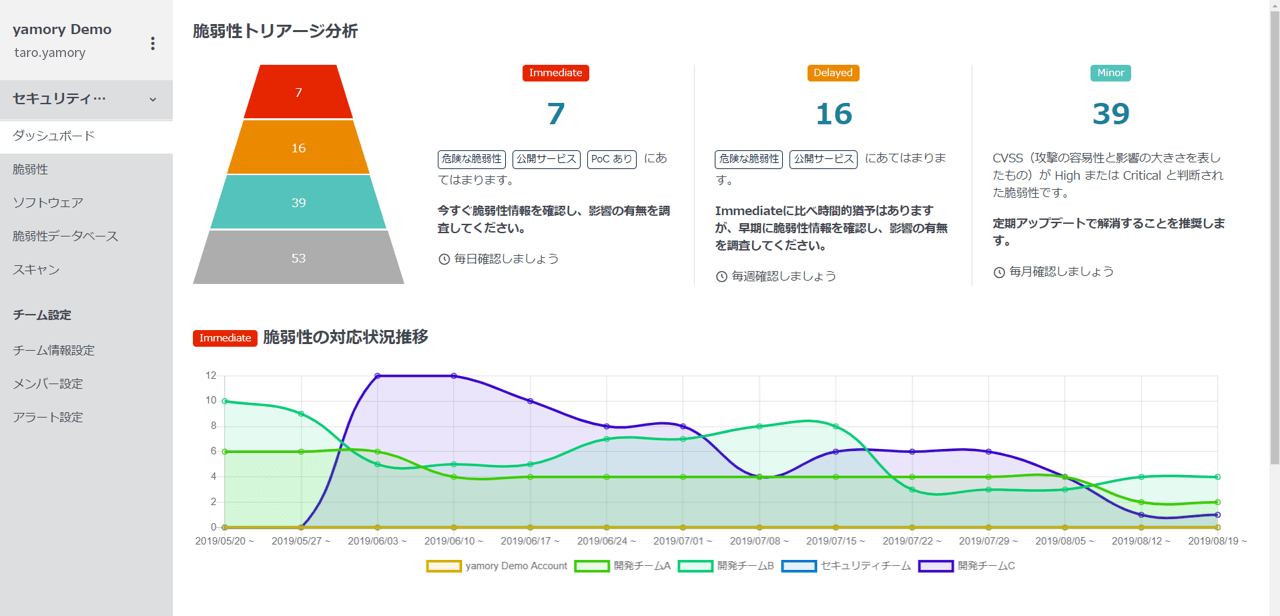The height and width of the screenshot is (616, 1280).
Task: Click the red Immediate funnel segment showing 7
Action: pos(298,93)
